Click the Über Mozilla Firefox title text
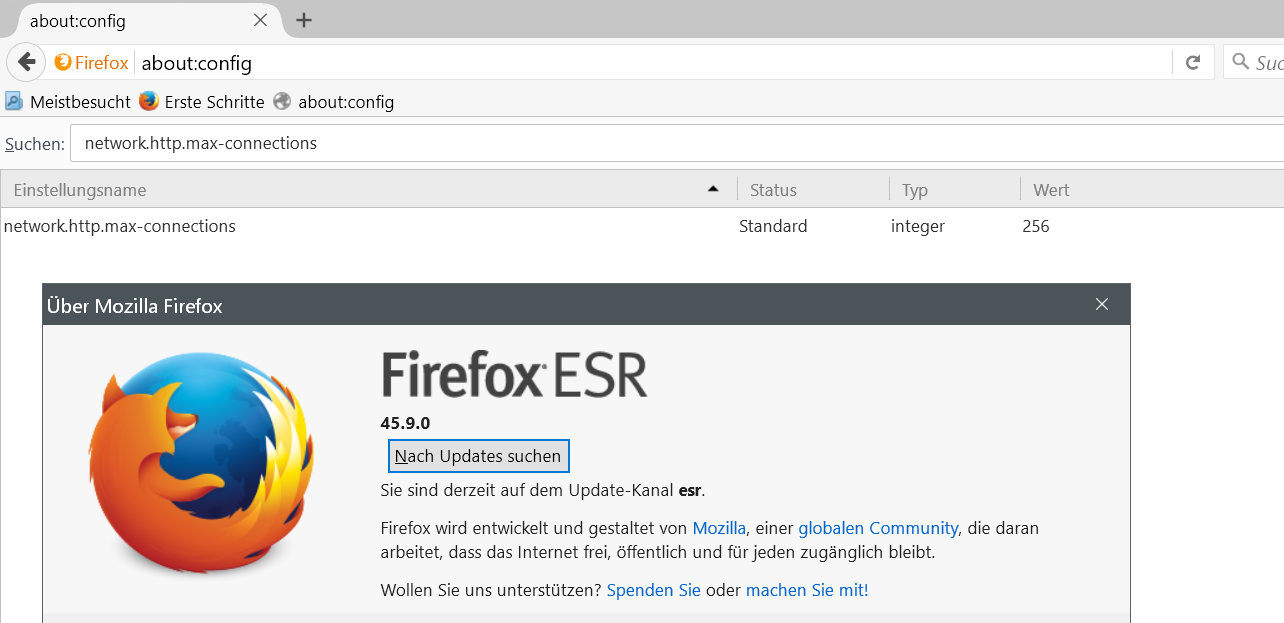 click(135, 306)
